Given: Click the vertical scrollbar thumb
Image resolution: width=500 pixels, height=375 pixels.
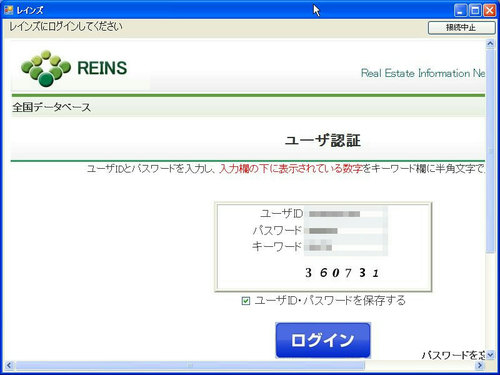Looking at the screenshot, I should point(490,151).
